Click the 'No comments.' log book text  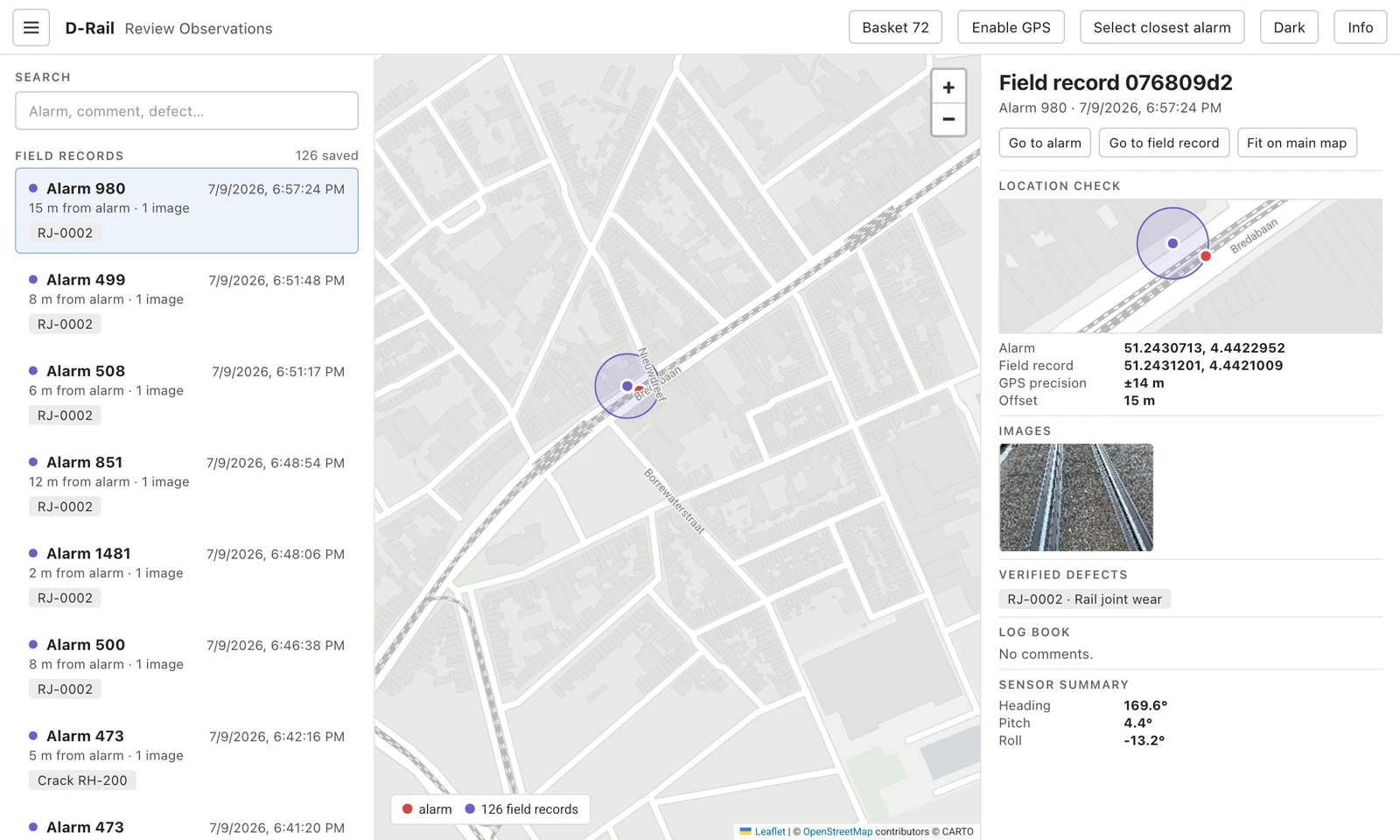(1046, 654)
